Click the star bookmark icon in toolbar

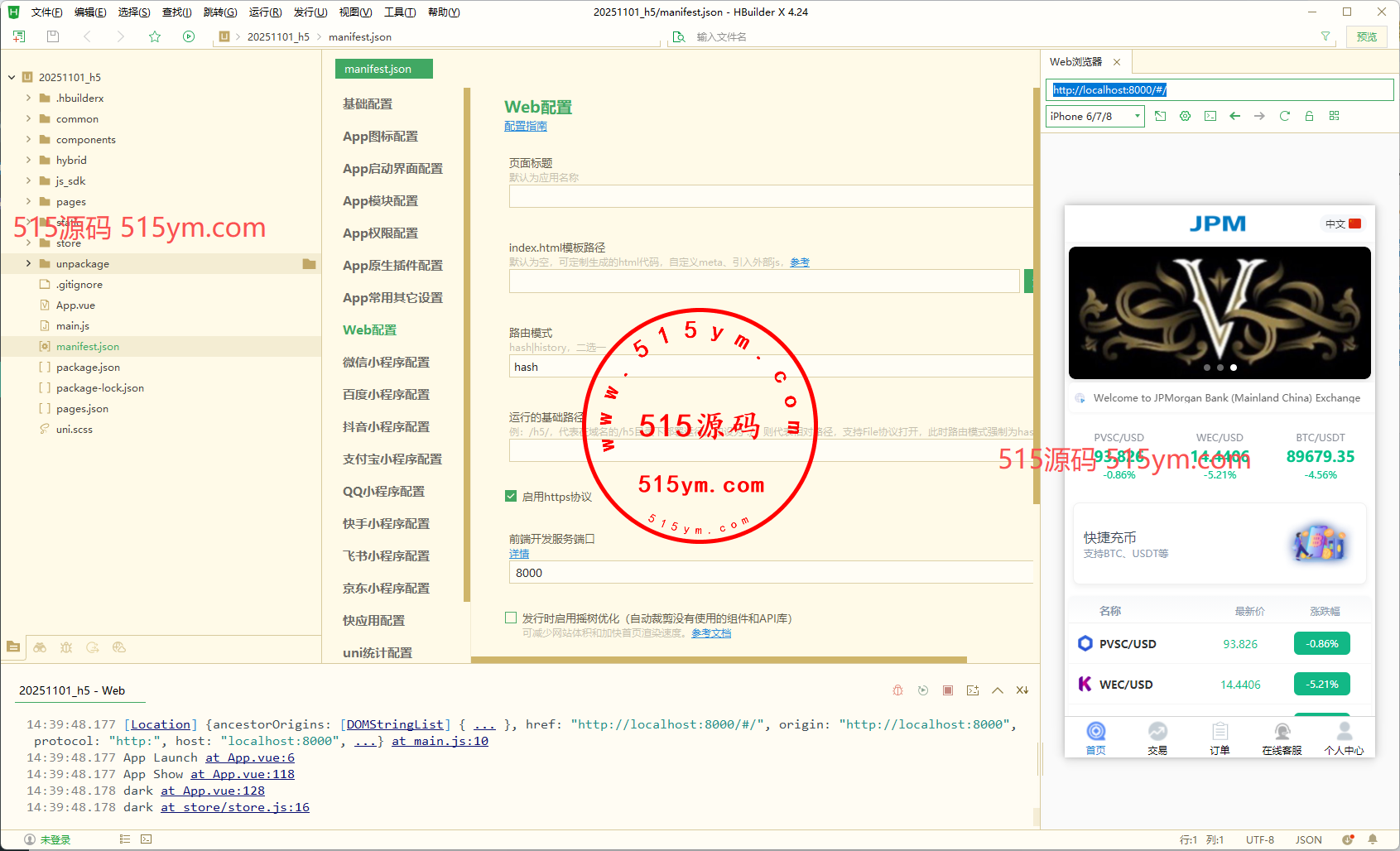pos(155,36)
